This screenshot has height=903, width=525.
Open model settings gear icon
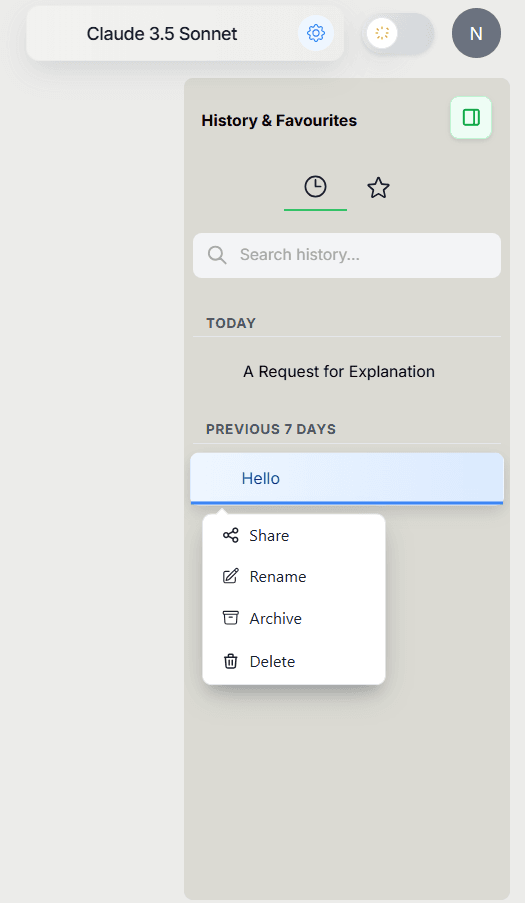tap(315, 33)
